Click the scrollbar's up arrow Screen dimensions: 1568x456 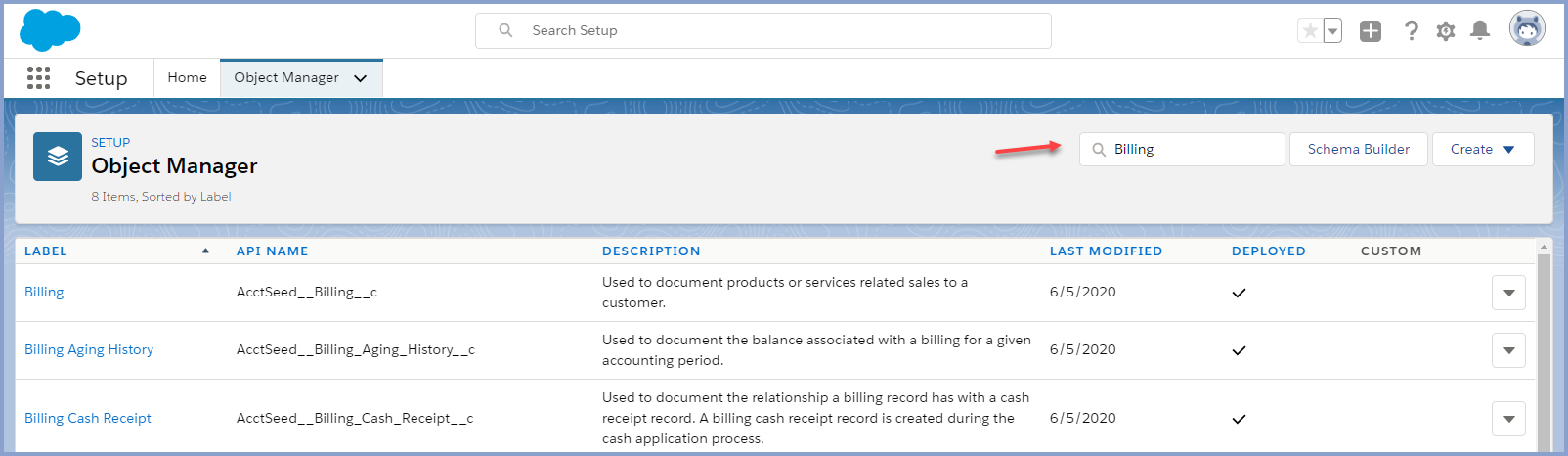(1545, 247)
